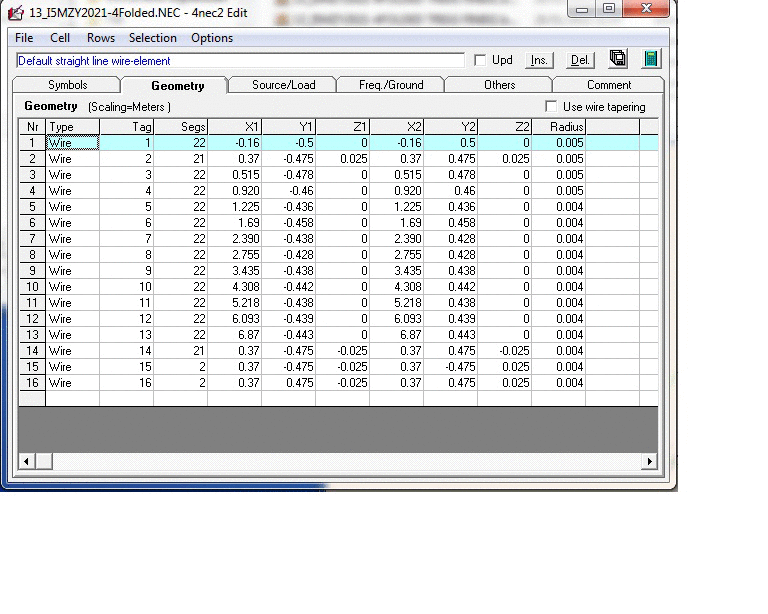The image size is (768, 614).
Task: Open the Cell menu dropdown
Action: tap(60, 38)
